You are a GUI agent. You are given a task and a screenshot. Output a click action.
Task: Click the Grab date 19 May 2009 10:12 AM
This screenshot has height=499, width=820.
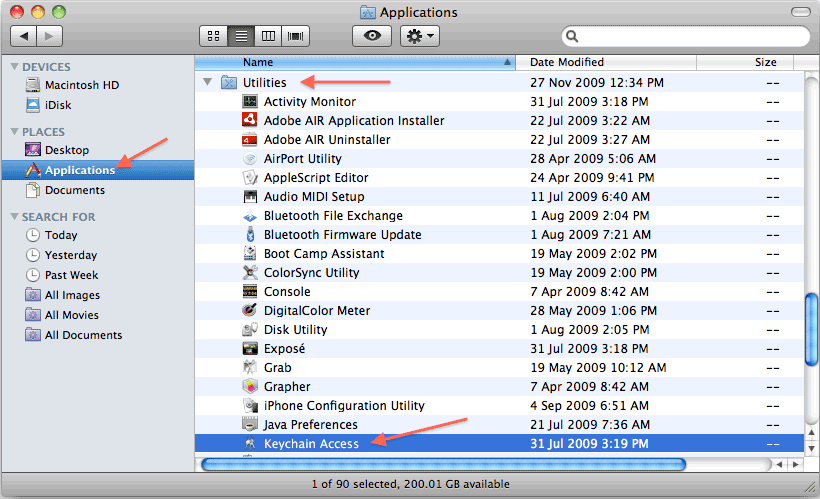[x=598, y=368]
